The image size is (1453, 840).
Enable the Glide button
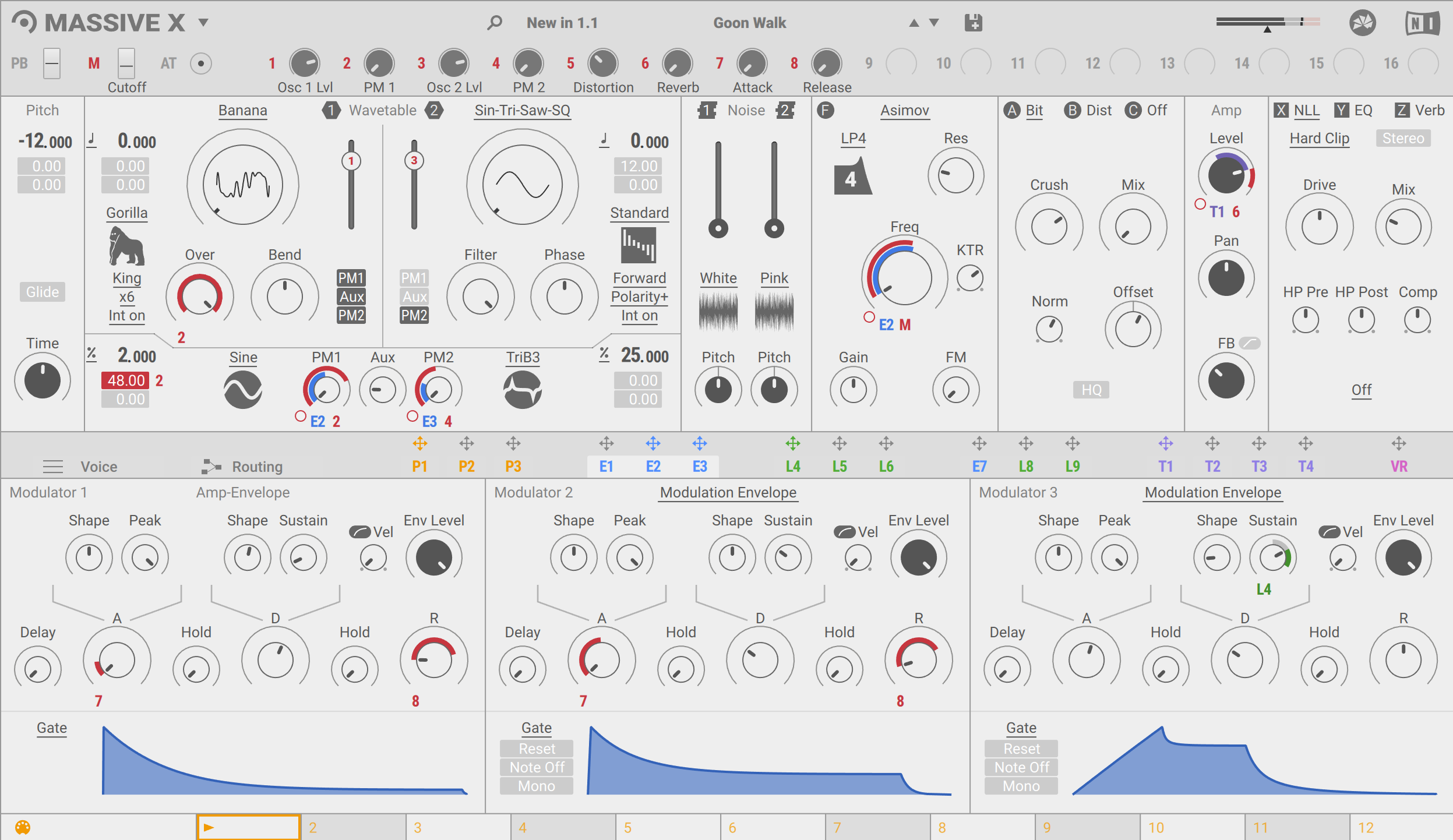(43, 292)
